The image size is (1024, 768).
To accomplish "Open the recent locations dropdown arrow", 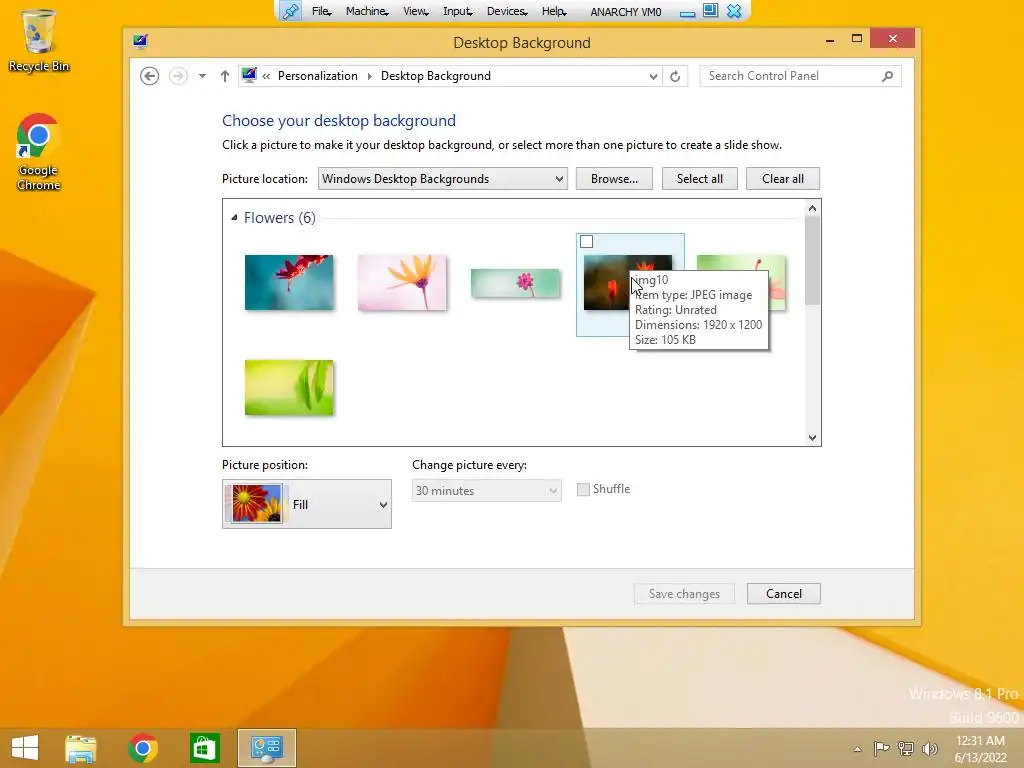I will click(x=202, y=76).
